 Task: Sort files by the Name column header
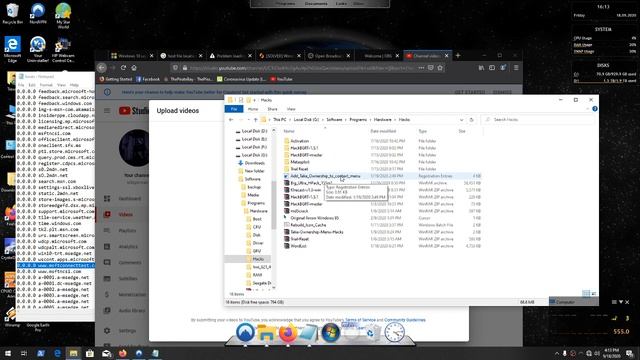coord(289,131)
